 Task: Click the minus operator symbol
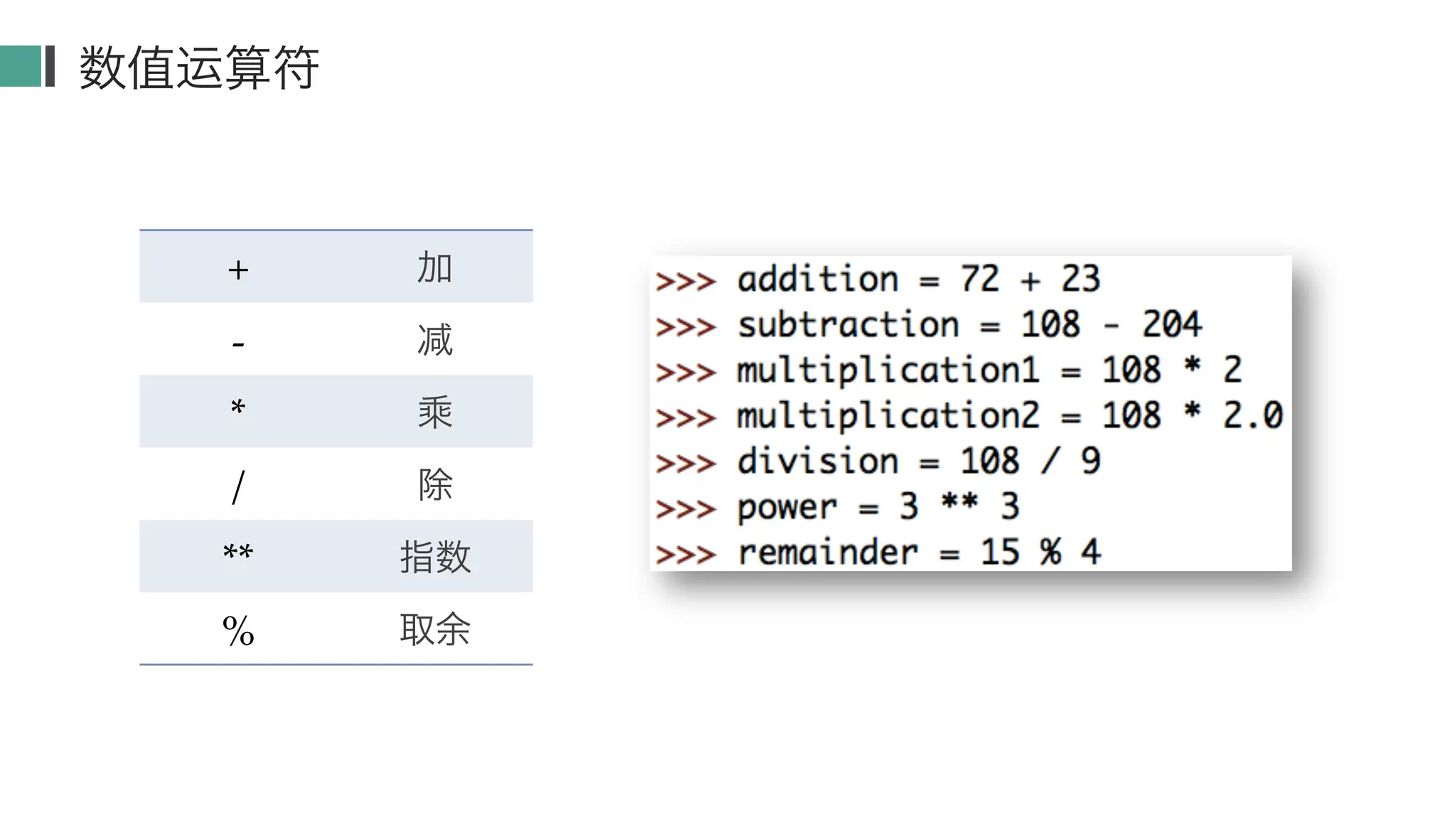click(x=238, y=345)
